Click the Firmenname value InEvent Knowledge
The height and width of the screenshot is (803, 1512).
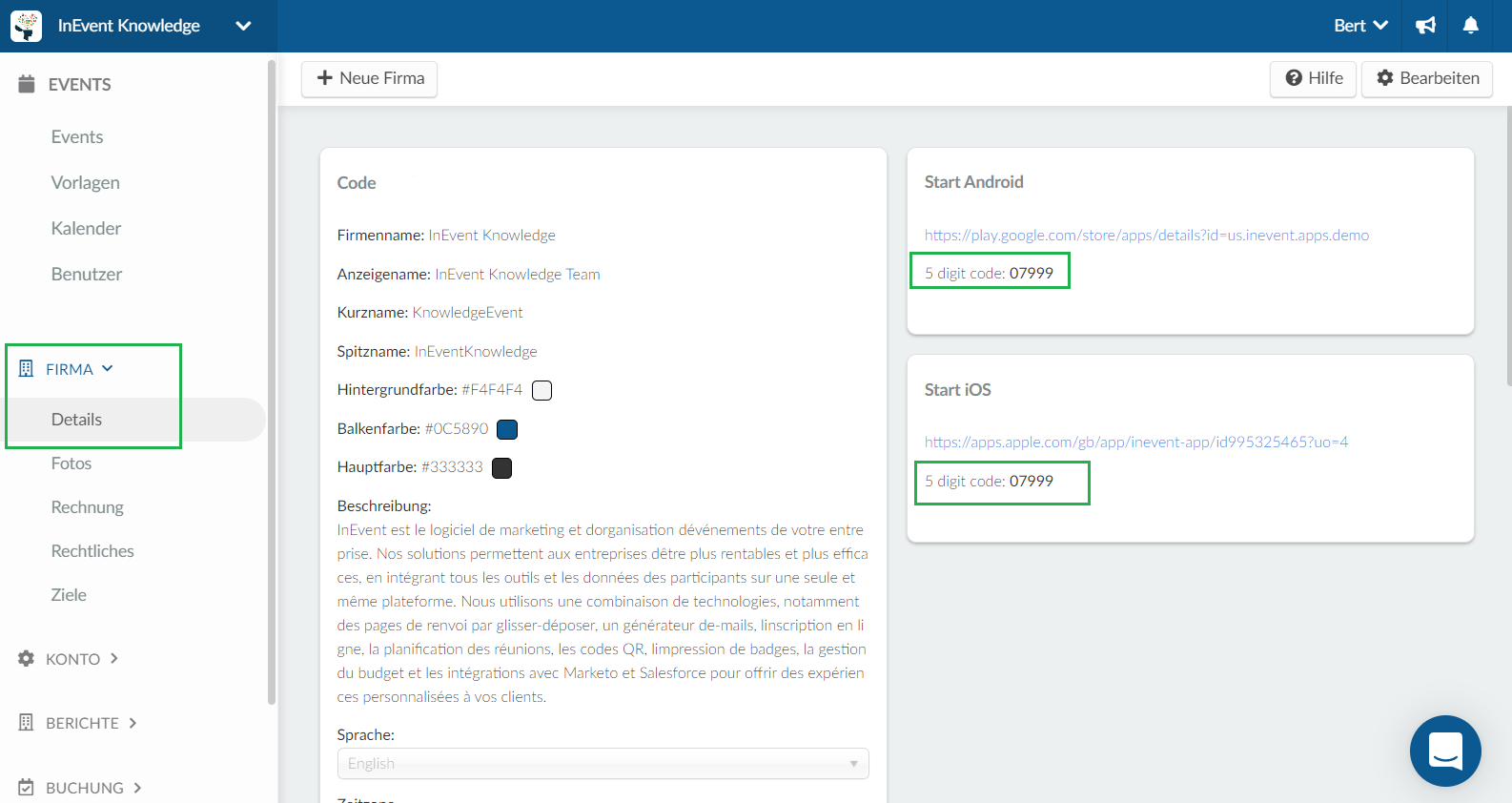coord(492,235)
